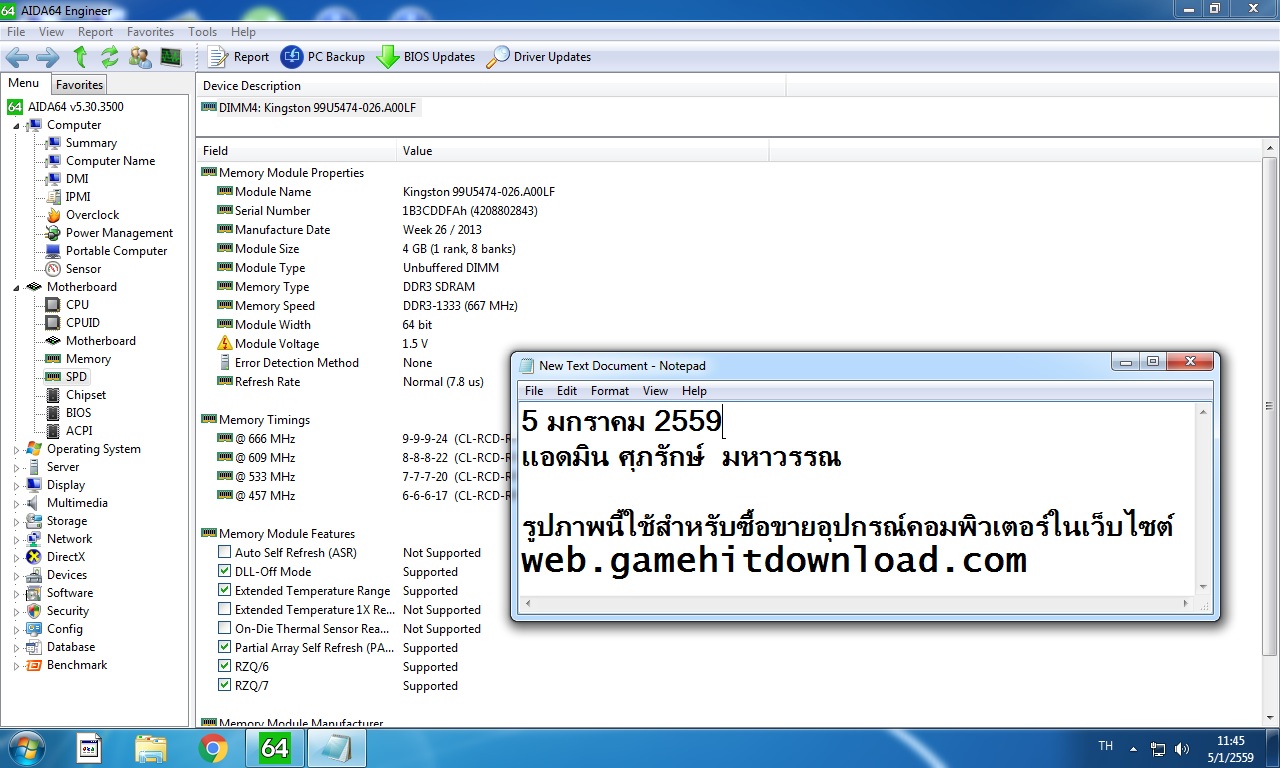Select the Overclock entry
1280x768 pixels.
[92, 215]
